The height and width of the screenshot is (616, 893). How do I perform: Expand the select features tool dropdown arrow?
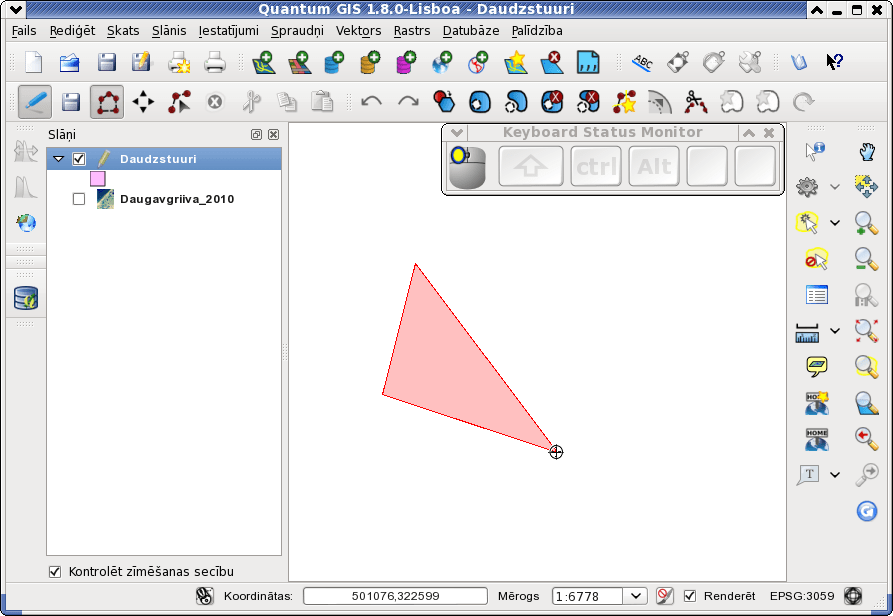click(835, 223)
